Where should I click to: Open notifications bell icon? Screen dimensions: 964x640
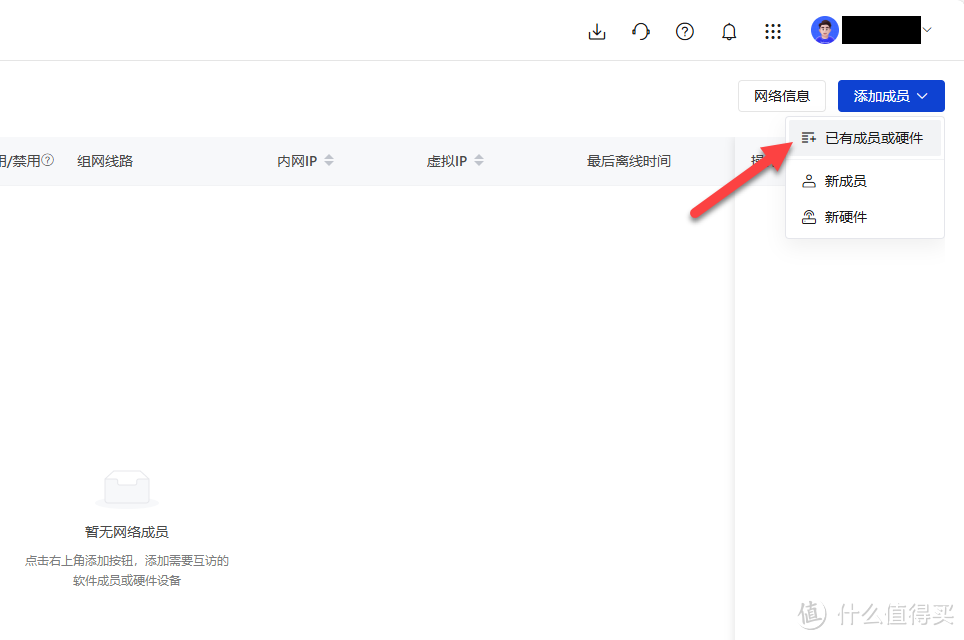pos(729,32)
